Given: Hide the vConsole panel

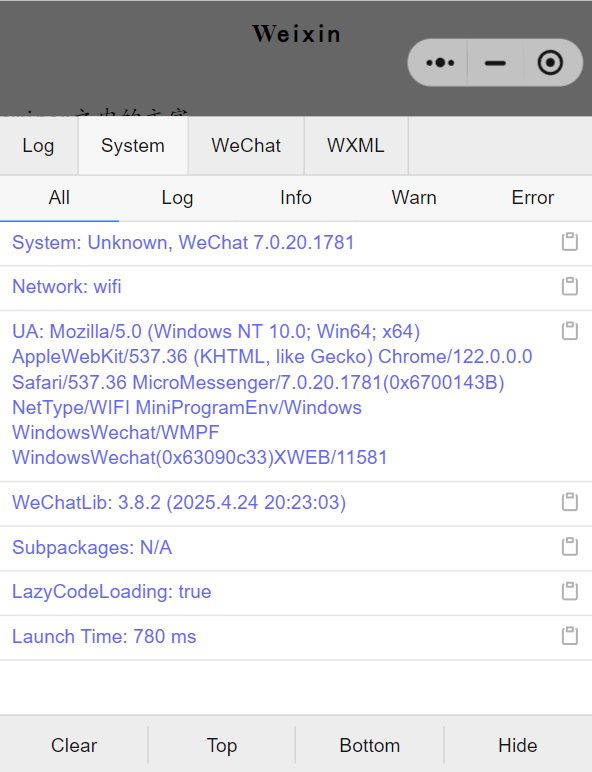Looking at the screenshot, I should [x=518, y=745].
